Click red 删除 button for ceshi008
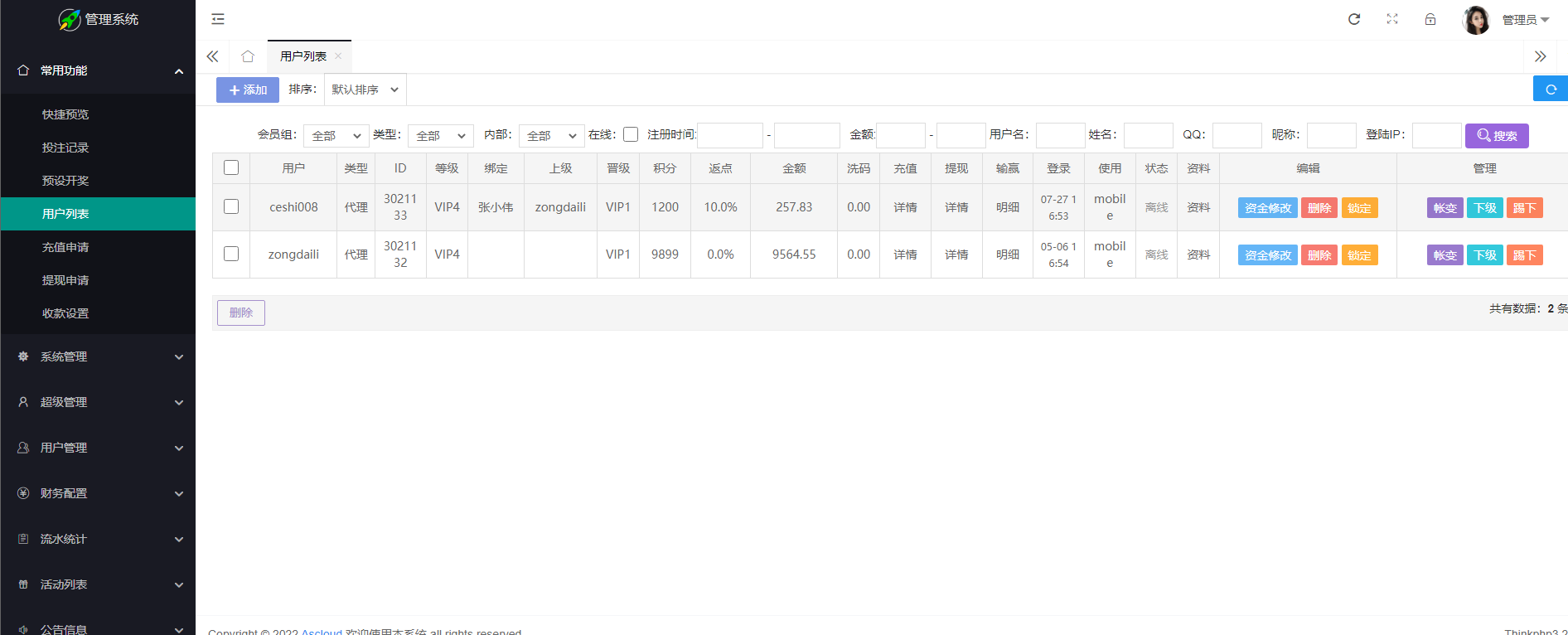This screenshot has width=1568, height=635. [1319, 208]
